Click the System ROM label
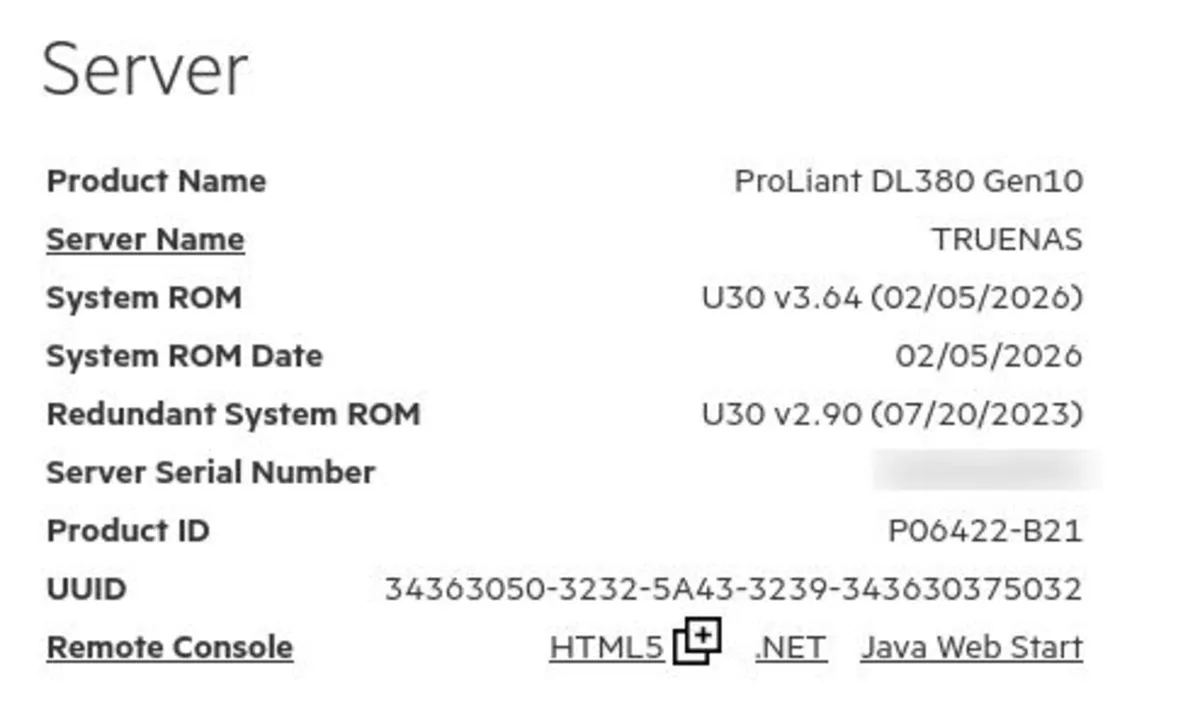The height and width of the screenshot is (704, 1200). 143,297
